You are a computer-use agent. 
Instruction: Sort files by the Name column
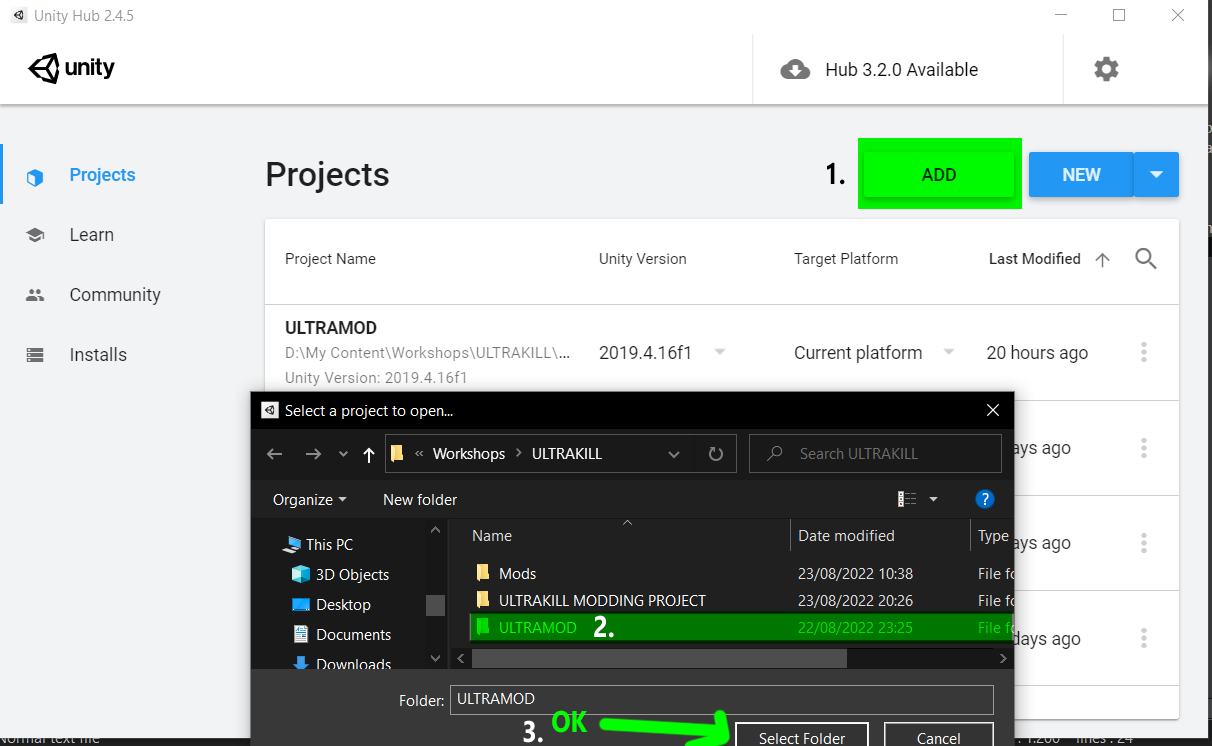tap(492, 536)
